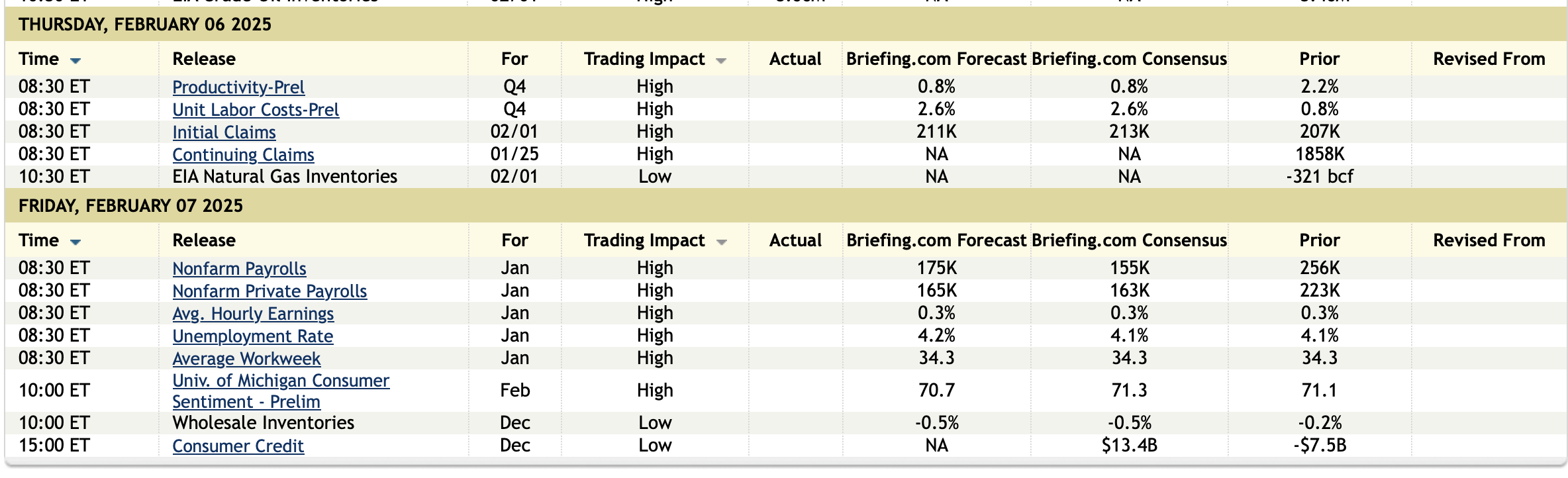Image resolution: width=1568 pixels, height=478 pixels.
Task: Open the Average Workweek link
Action: (x=246, y=359)
